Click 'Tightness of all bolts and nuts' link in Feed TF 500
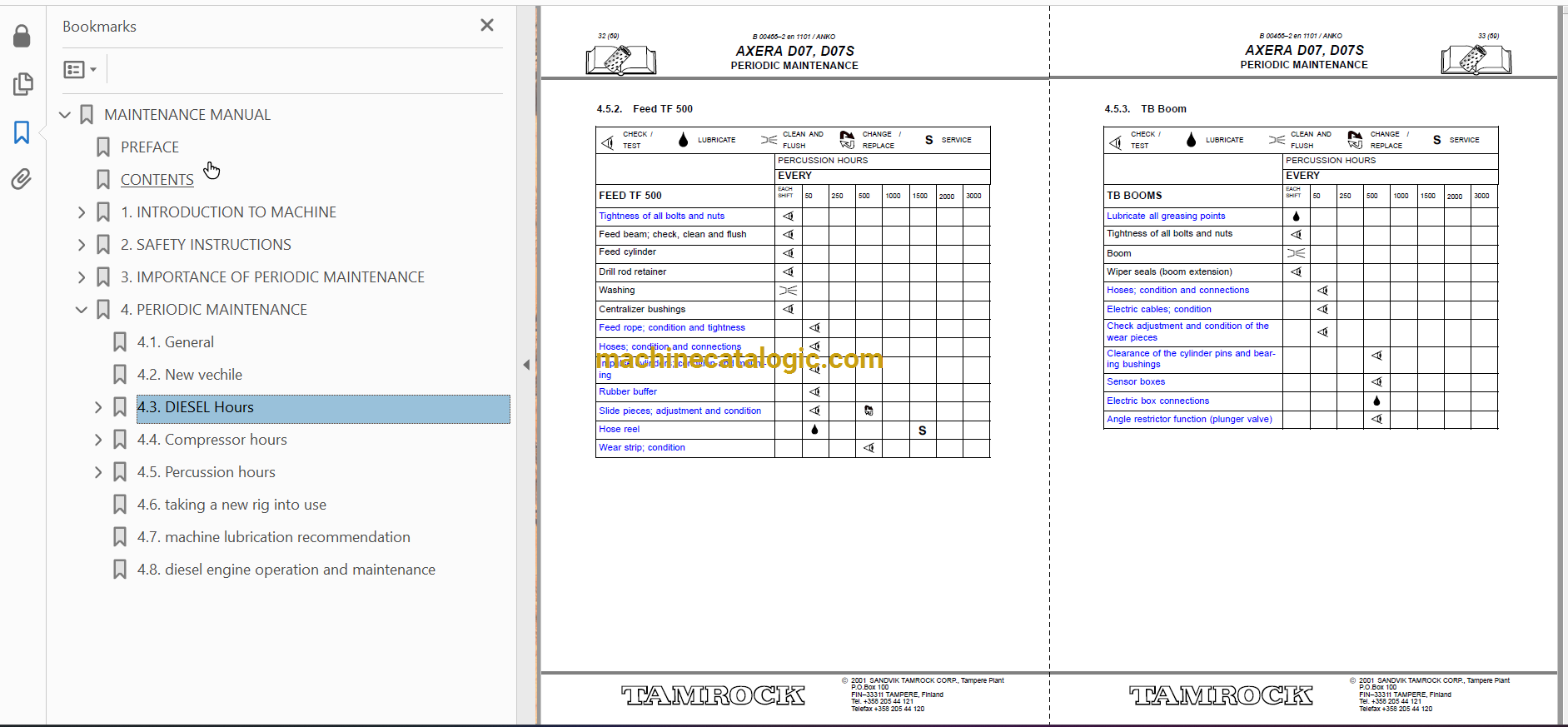 662,216
